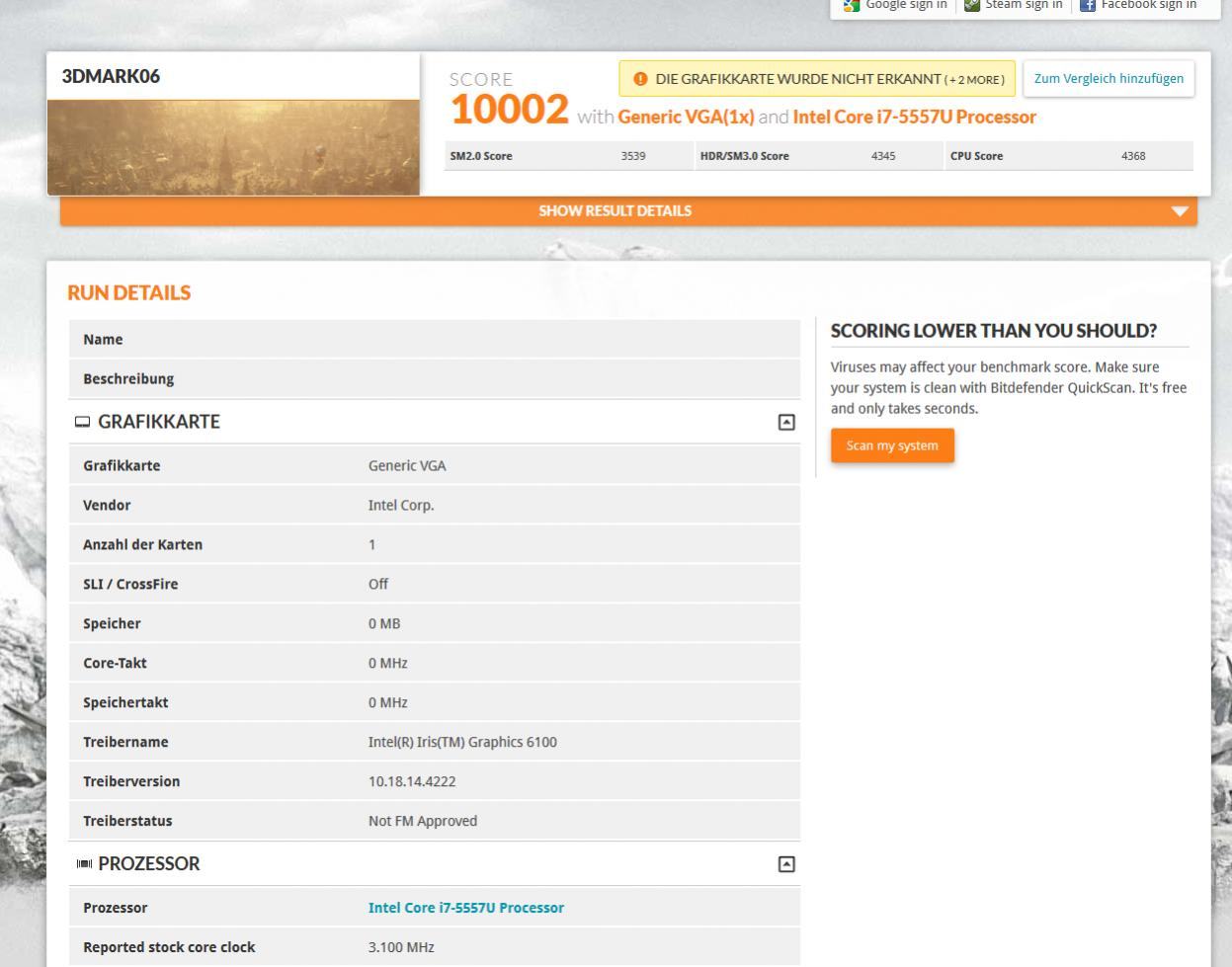Collapse the Grafikkarte section

(786, 423)
